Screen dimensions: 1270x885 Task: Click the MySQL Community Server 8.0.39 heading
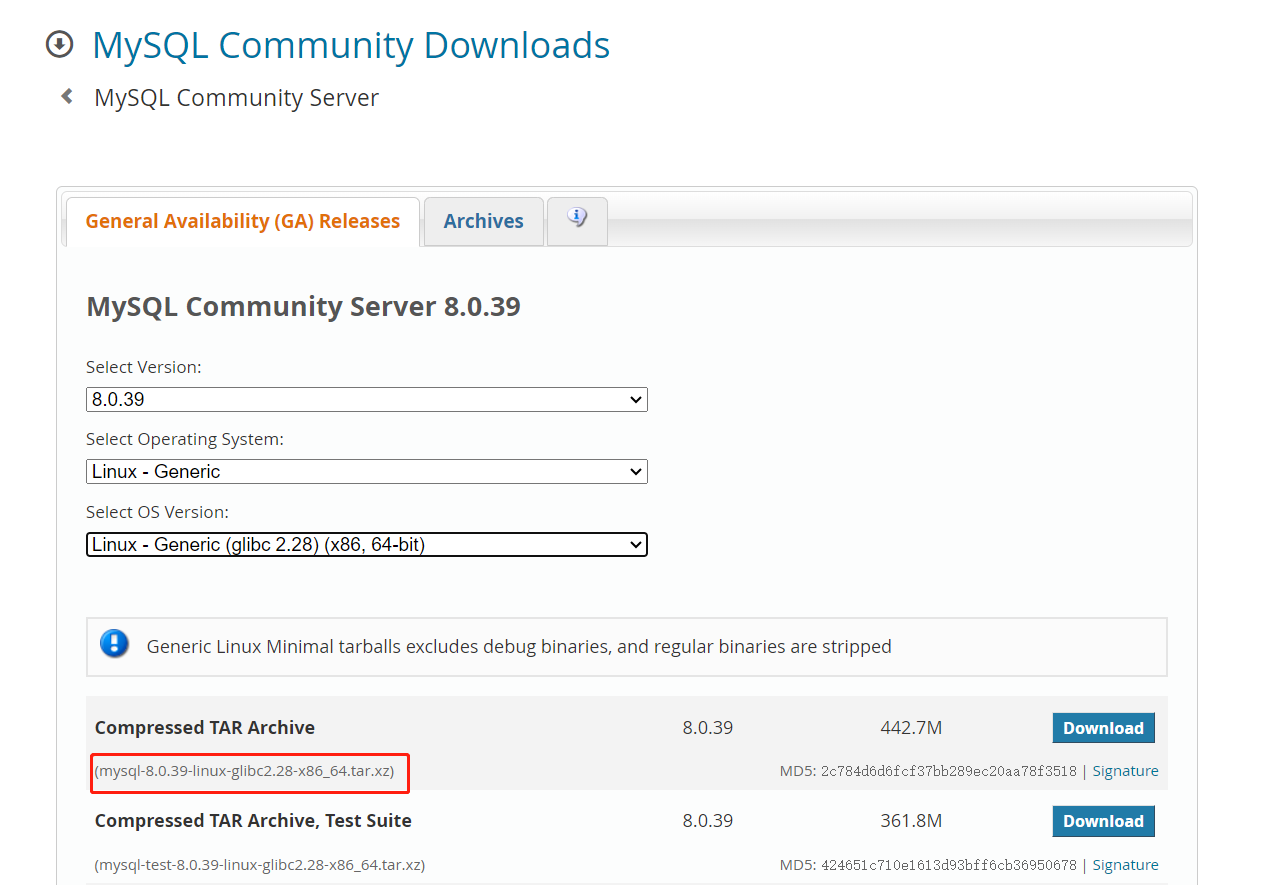304,306
